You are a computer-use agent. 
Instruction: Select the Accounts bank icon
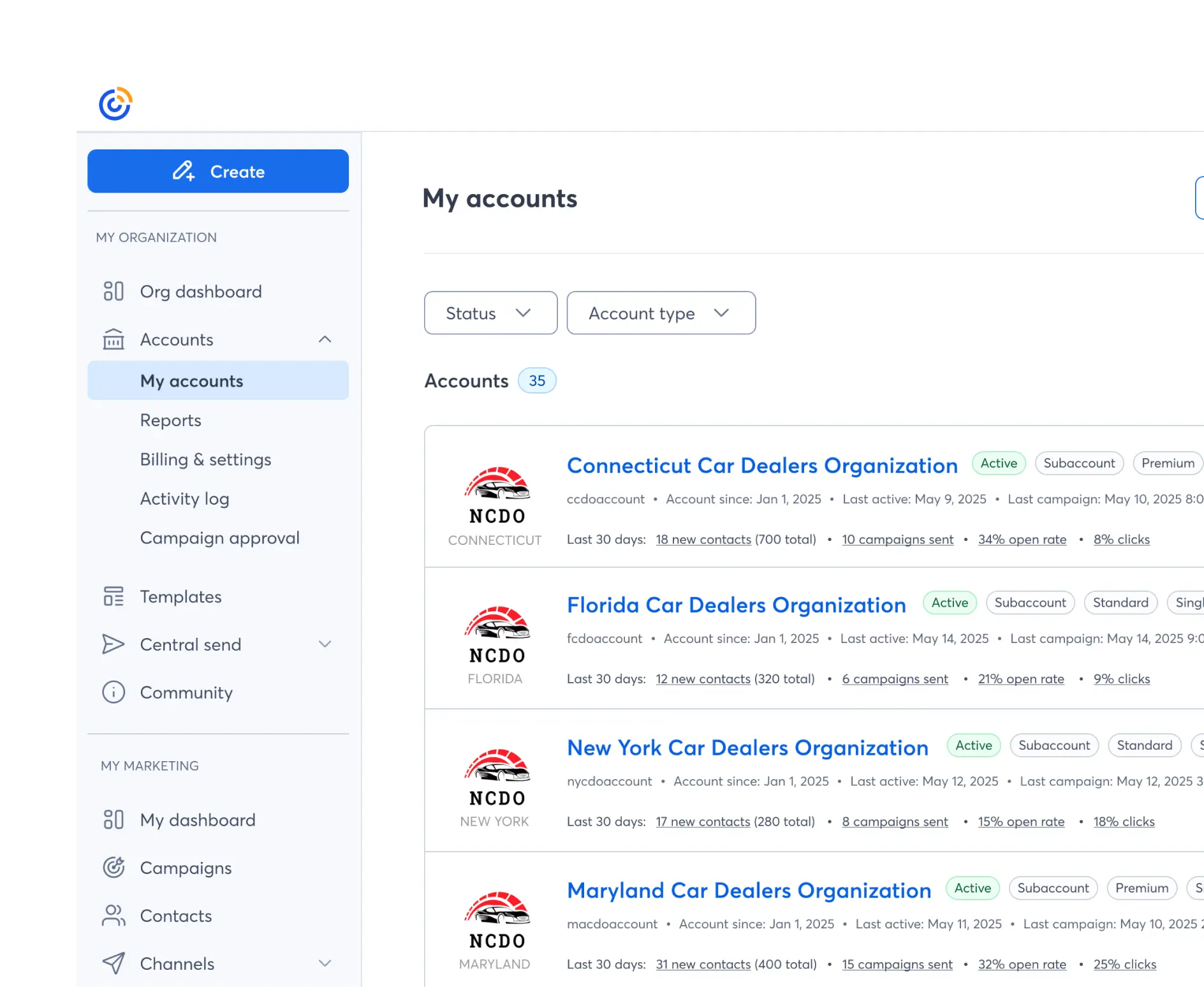[114, 339]
